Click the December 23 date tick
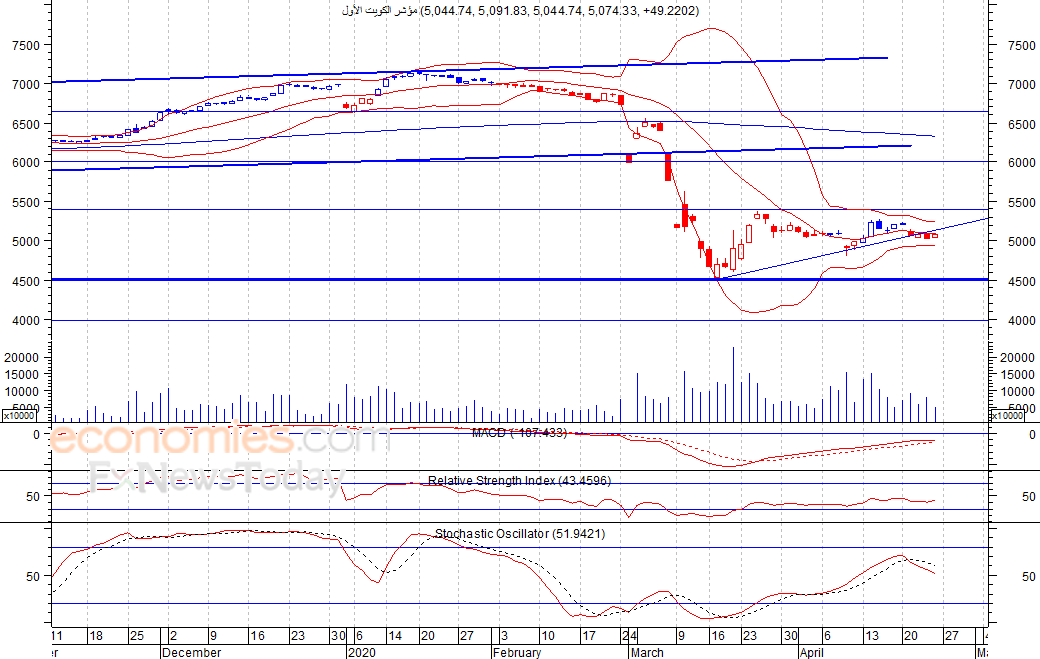Viewport: 1040px width, 659px height. (298, 636)
